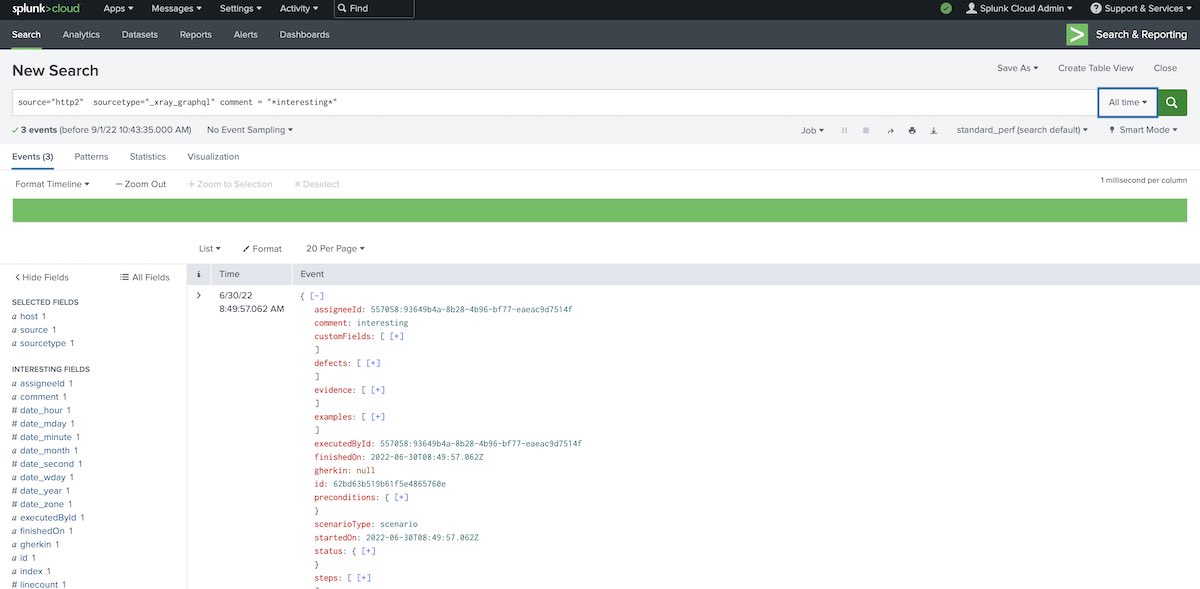Open the All time range picker
This screenshot has height=589, width=1200.
click(1127, 102)
